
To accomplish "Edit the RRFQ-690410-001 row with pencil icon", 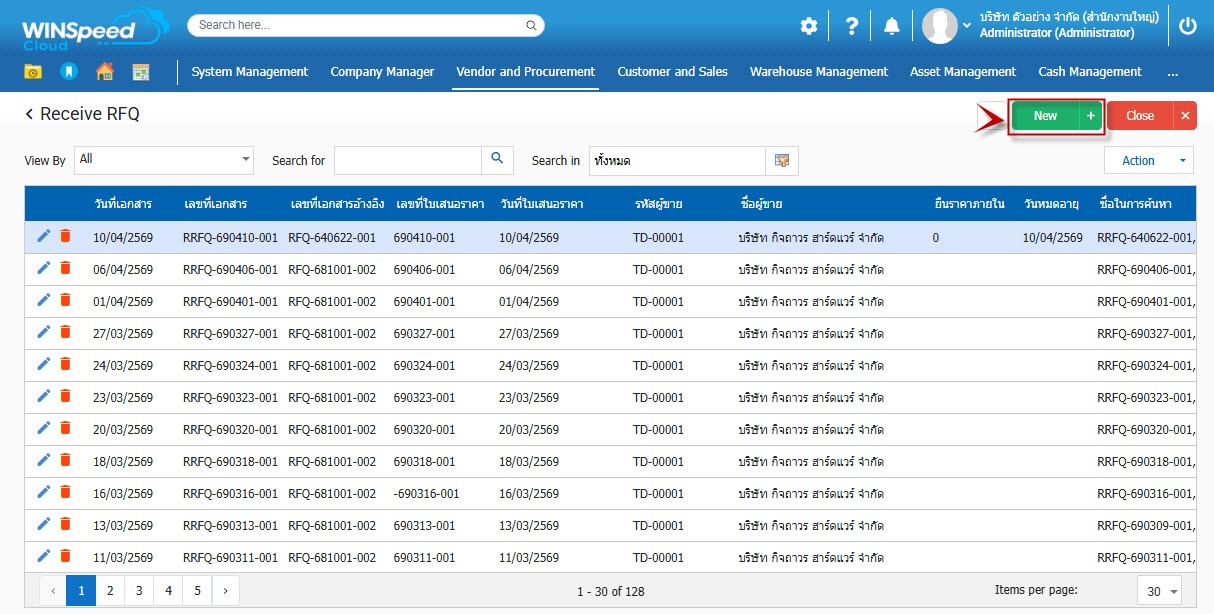I will pos(43,236).
